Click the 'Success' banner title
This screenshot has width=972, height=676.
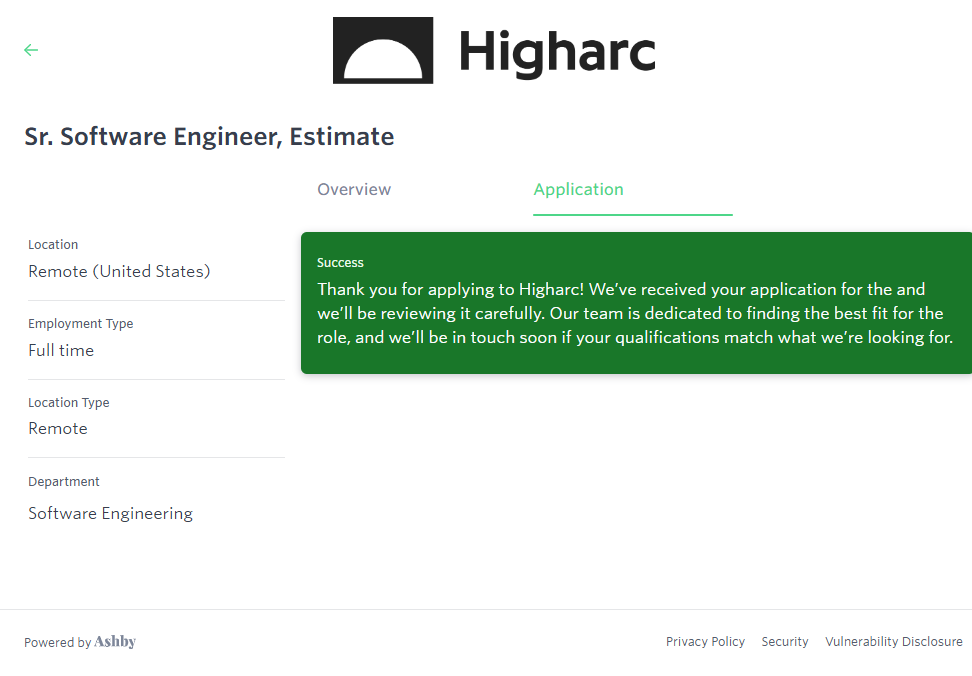[340, 263]
